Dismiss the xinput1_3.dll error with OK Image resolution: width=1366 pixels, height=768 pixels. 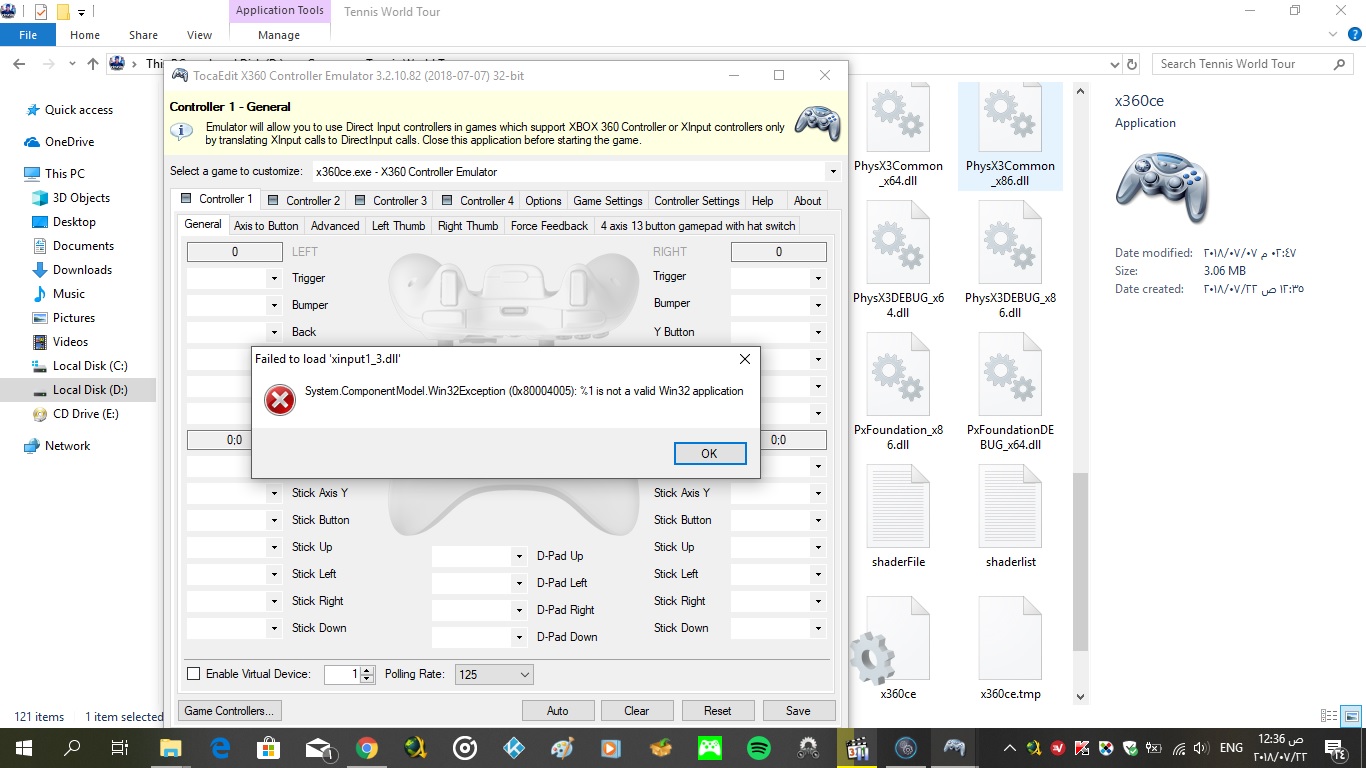[x=710, y=453]
